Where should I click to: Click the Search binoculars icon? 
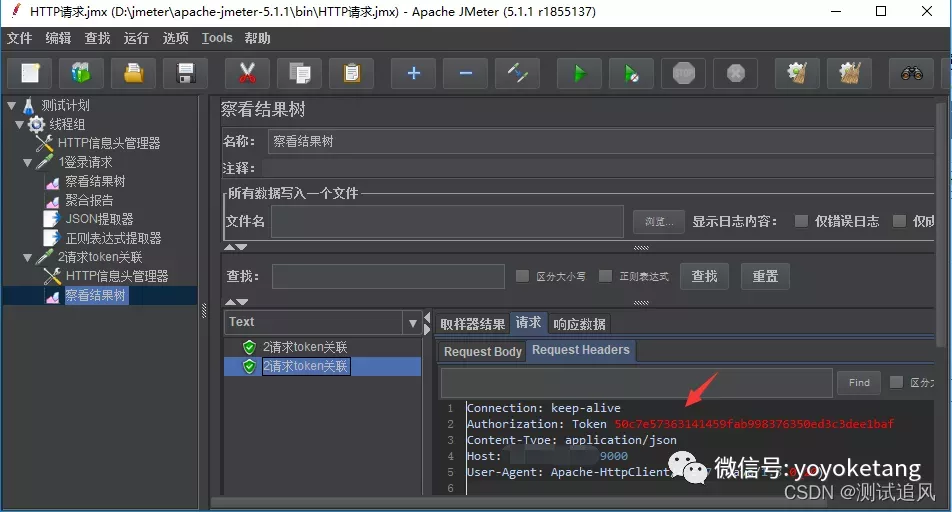tap(911, 74)
